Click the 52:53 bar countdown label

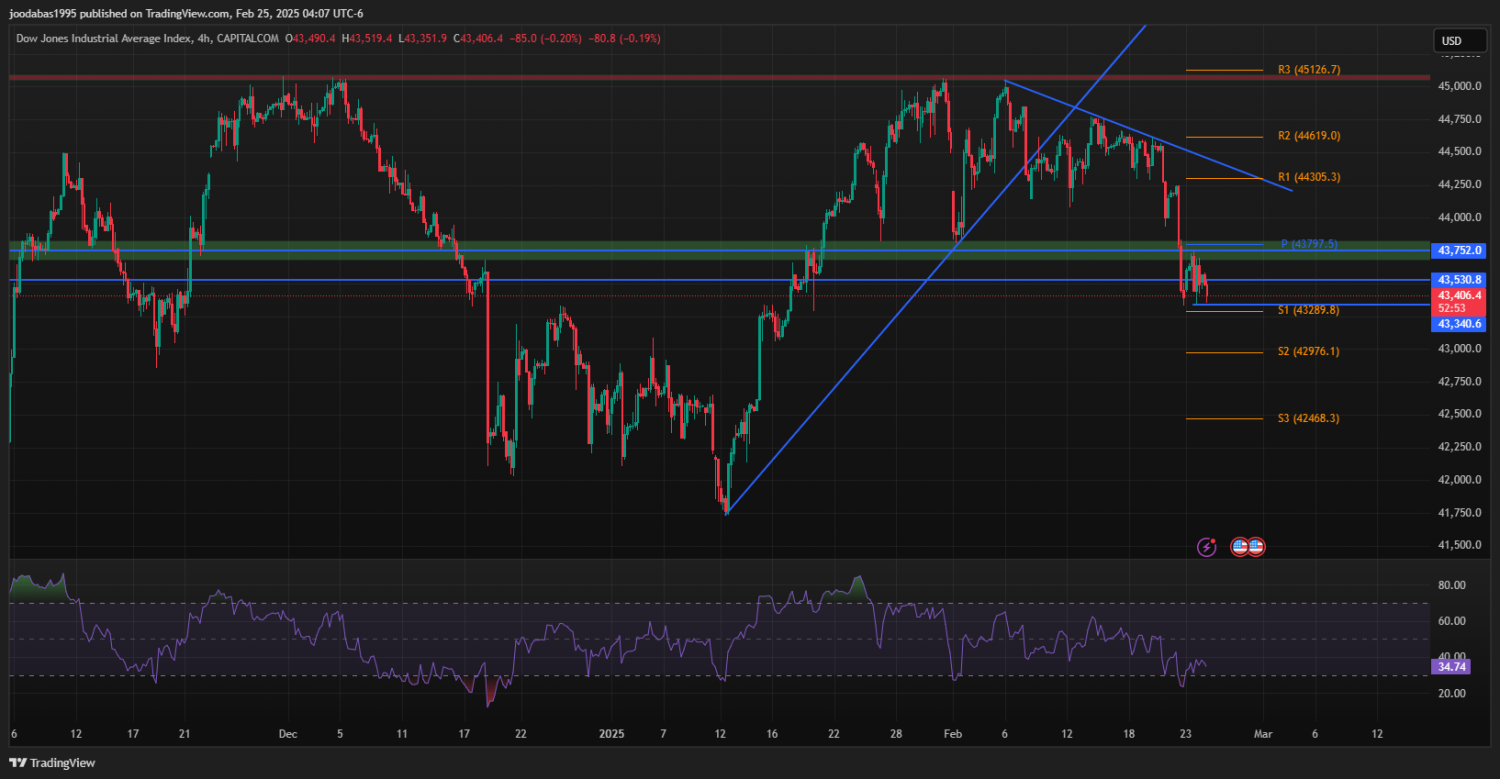click(1452, 308)
